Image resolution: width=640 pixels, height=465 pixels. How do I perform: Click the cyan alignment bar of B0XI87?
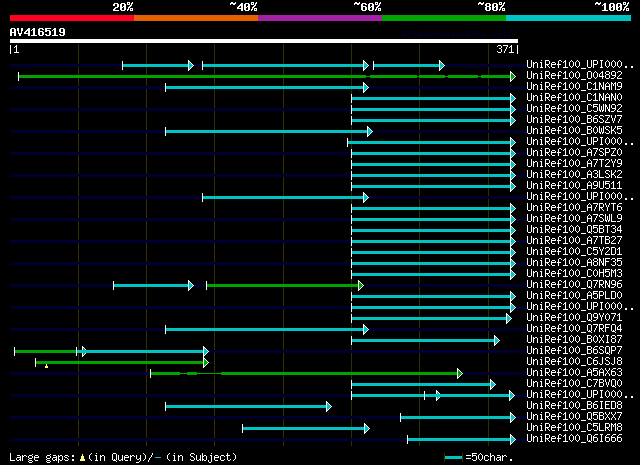[x=425, y=340]
